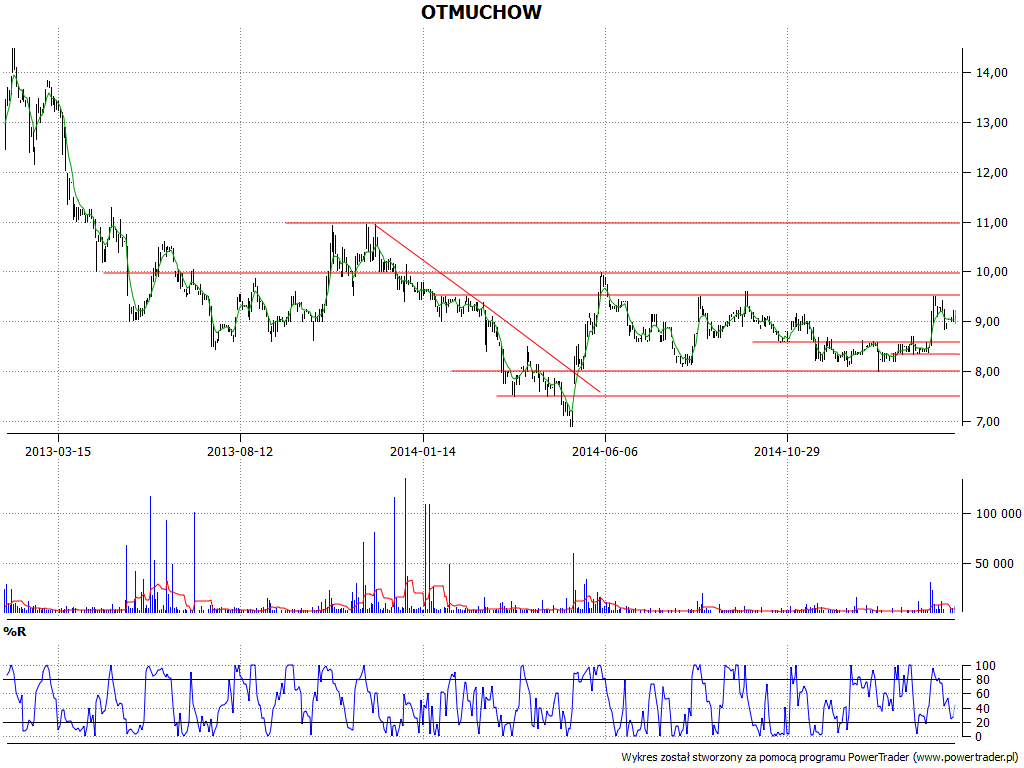Click the 2014-06-06 date label
Image resolution: width=1024 pixels, height=768 pixels.
tap(605, 452)
